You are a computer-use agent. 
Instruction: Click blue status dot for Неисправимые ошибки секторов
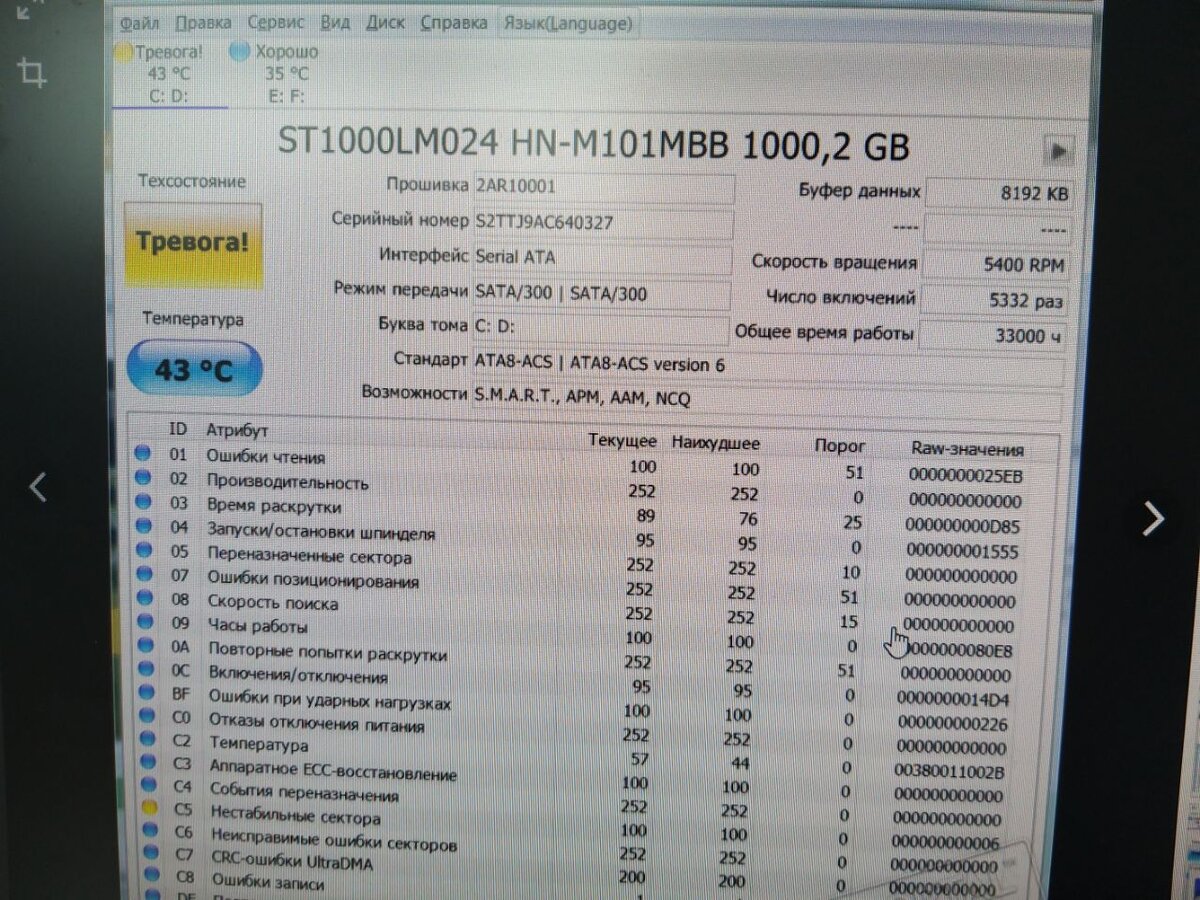coord(150,830)
